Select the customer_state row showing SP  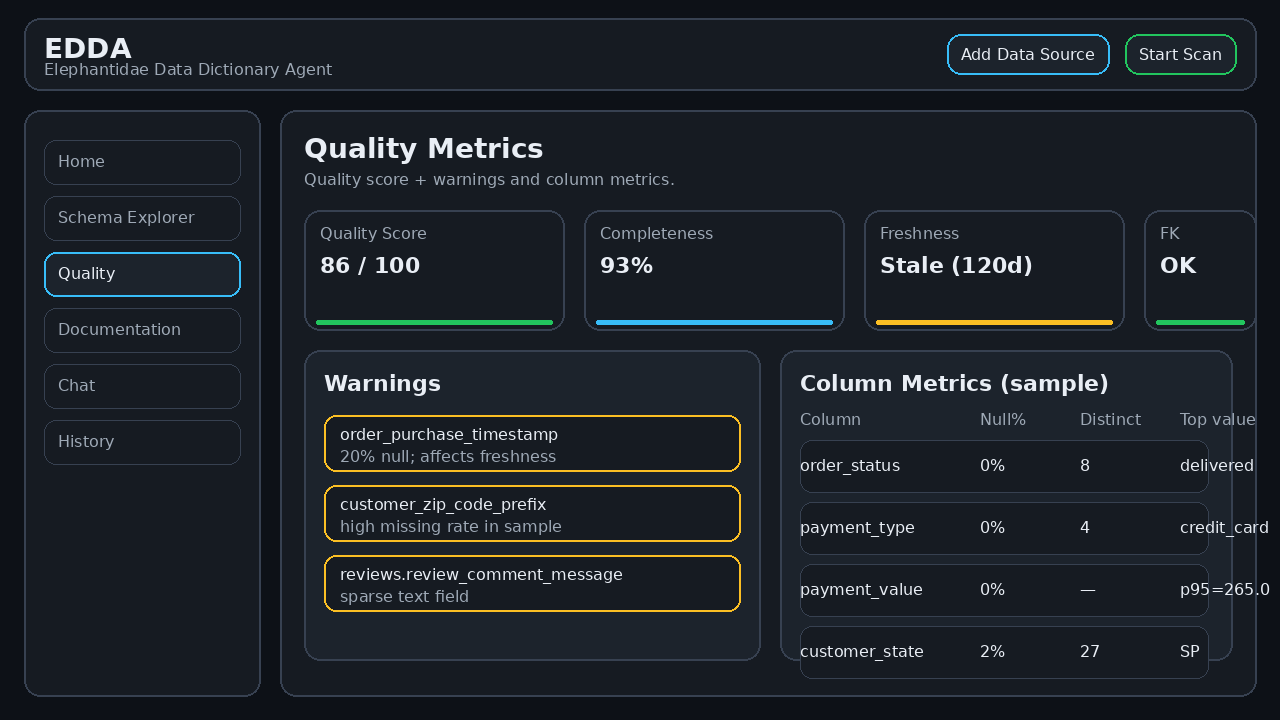point(1004,652)
